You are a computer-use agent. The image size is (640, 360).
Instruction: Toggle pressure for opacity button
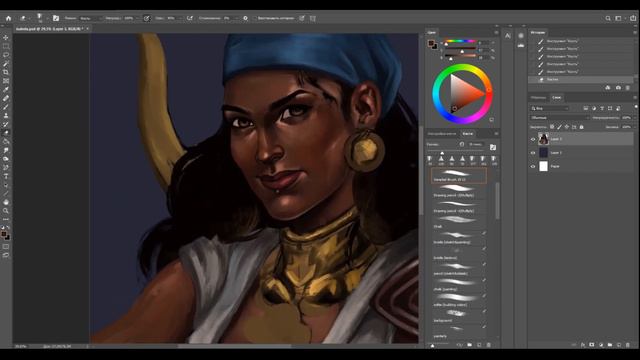(x=147, y=18)
